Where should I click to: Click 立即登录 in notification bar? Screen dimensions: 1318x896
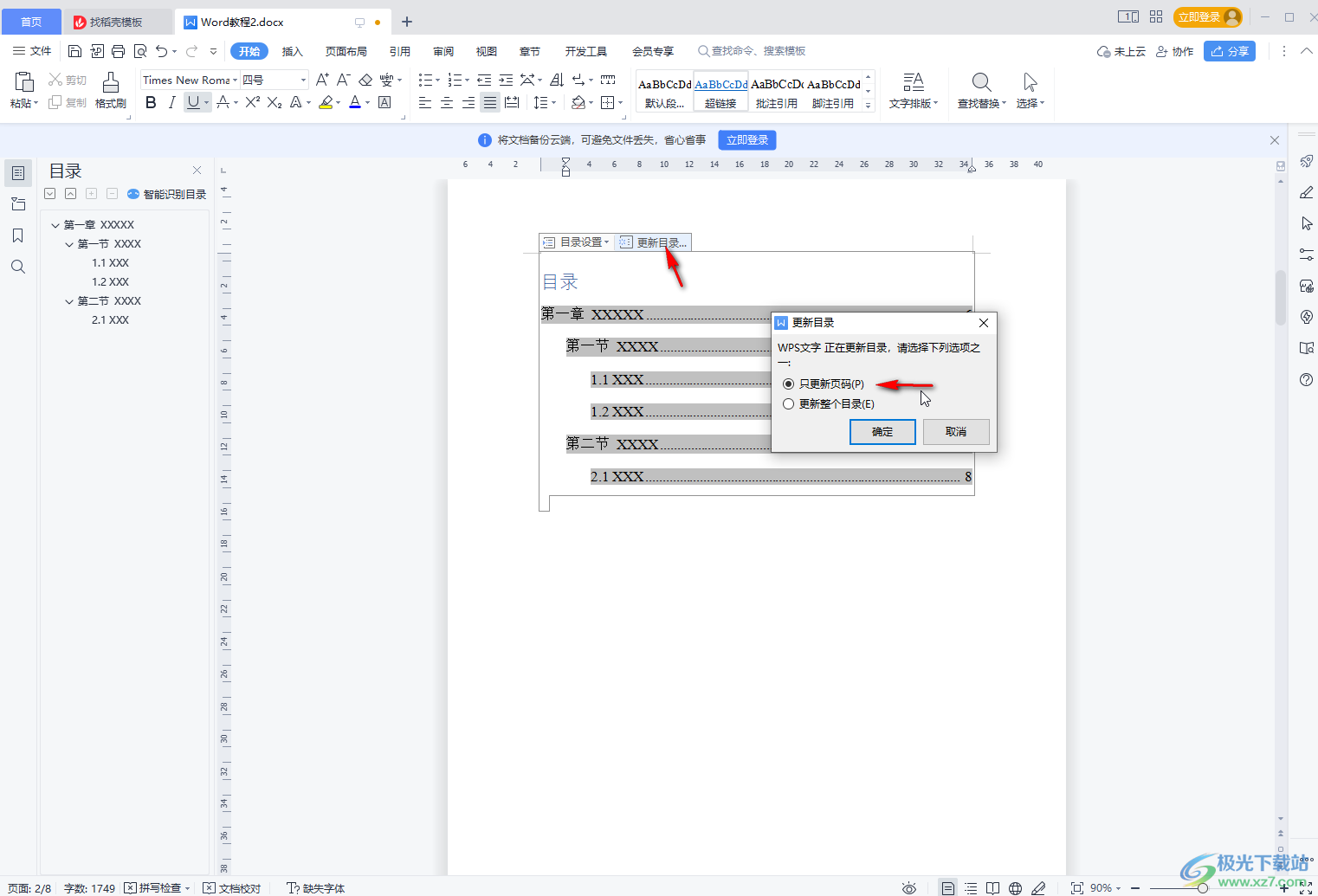[747, 139]
